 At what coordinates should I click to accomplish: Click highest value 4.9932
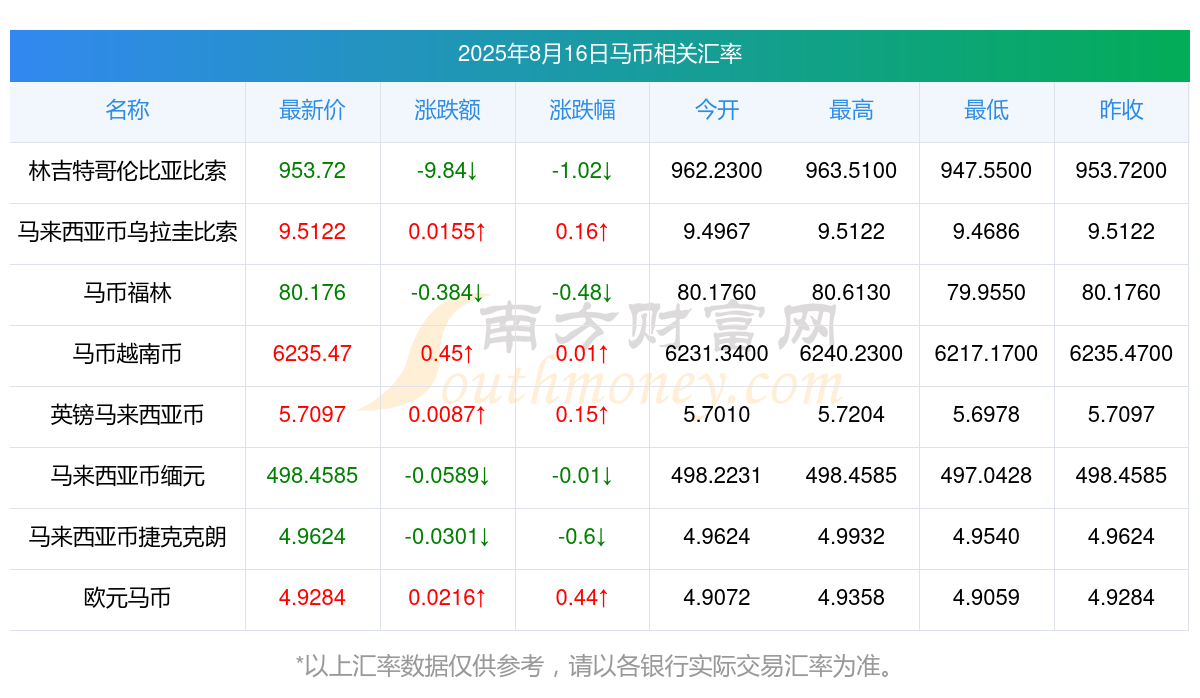(852, 537)
